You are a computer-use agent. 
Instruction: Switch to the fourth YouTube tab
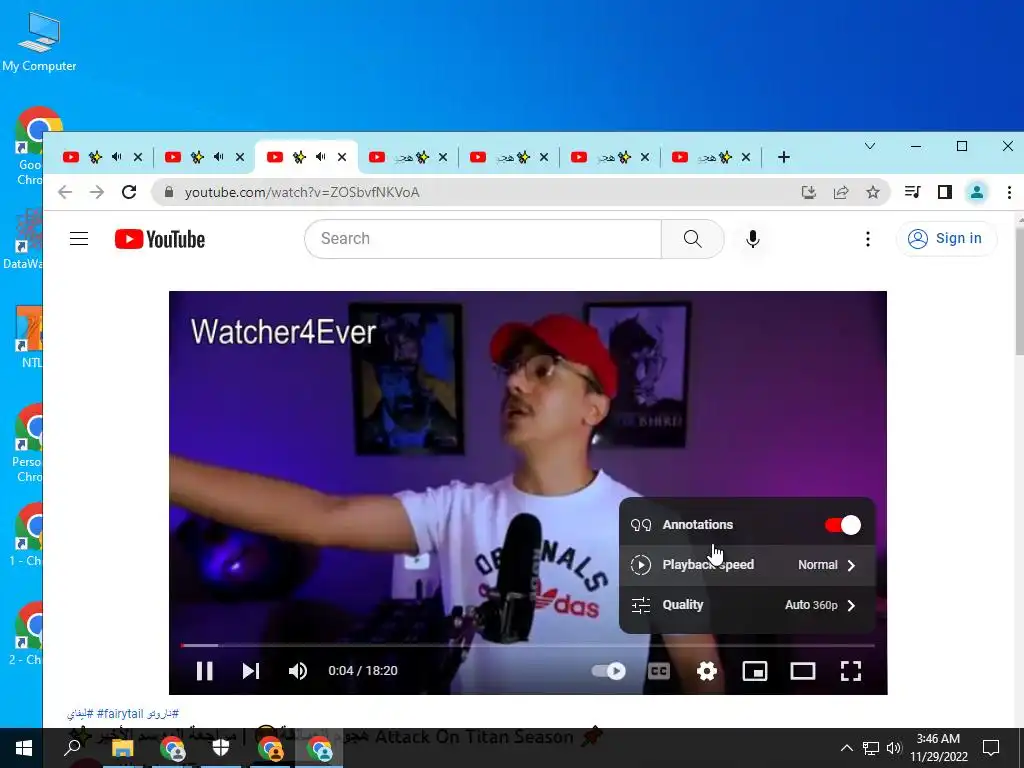(x=408, y=157)
